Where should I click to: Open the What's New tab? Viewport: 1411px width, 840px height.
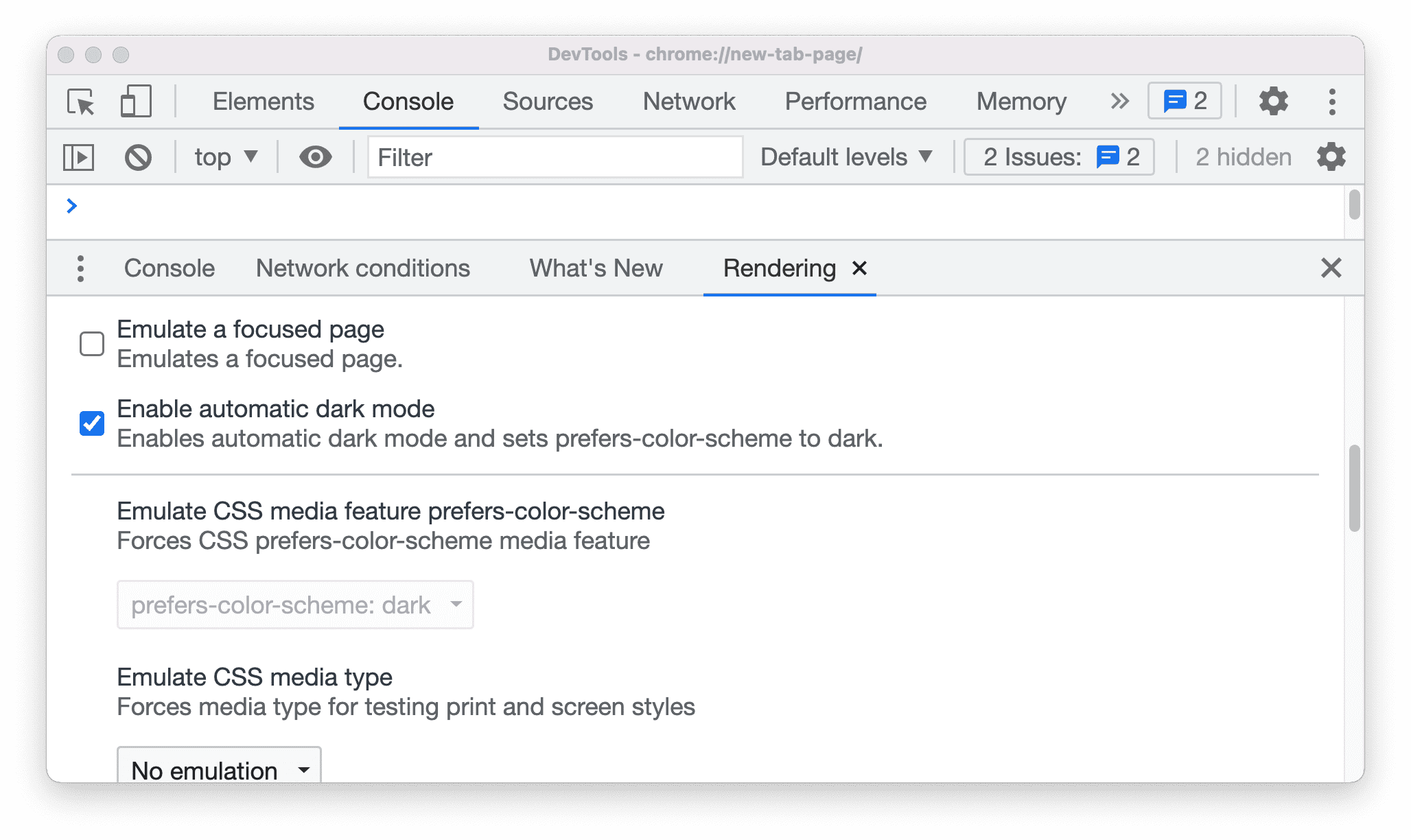click(596, 268)
